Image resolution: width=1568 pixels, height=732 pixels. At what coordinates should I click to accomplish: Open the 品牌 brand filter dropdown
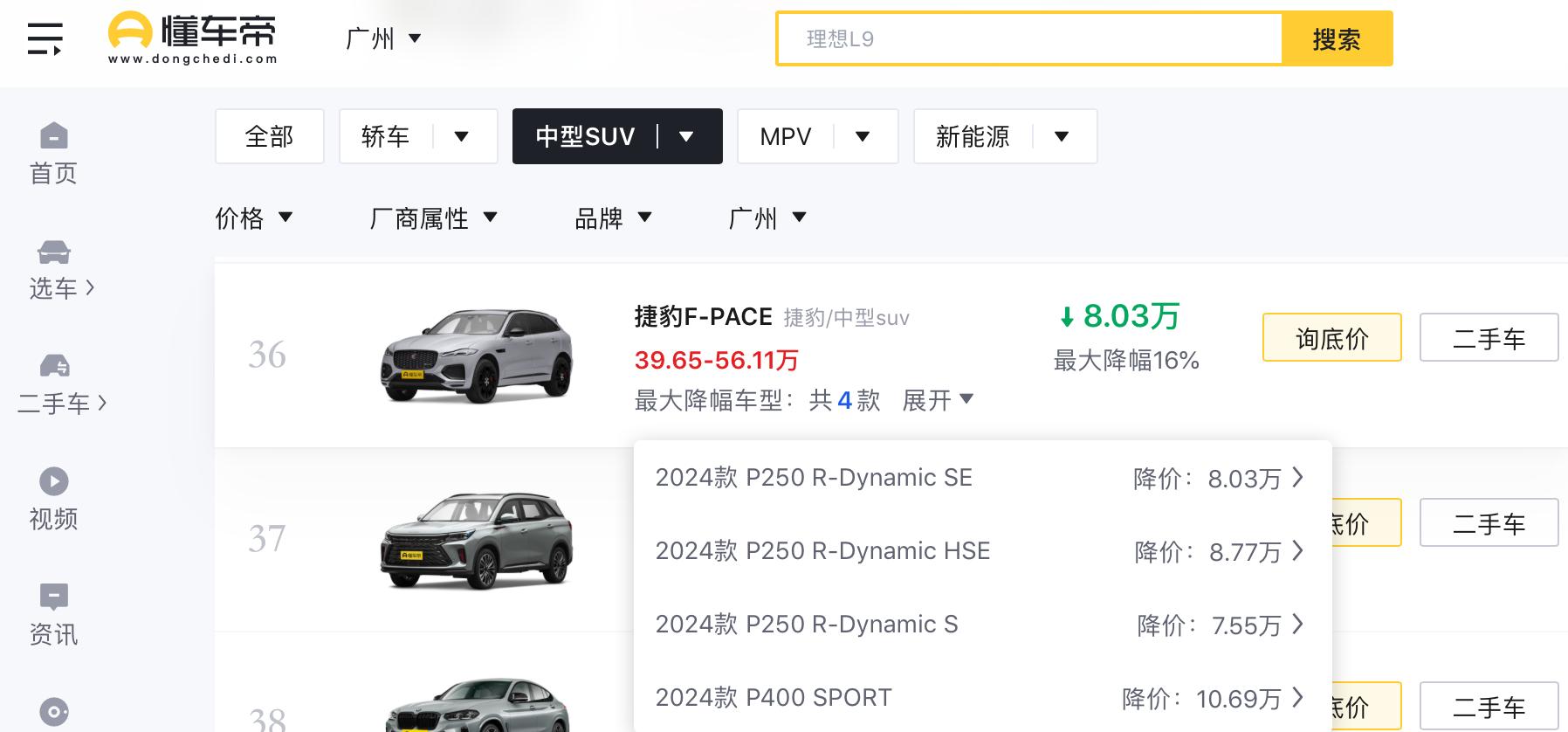[613, 218]
